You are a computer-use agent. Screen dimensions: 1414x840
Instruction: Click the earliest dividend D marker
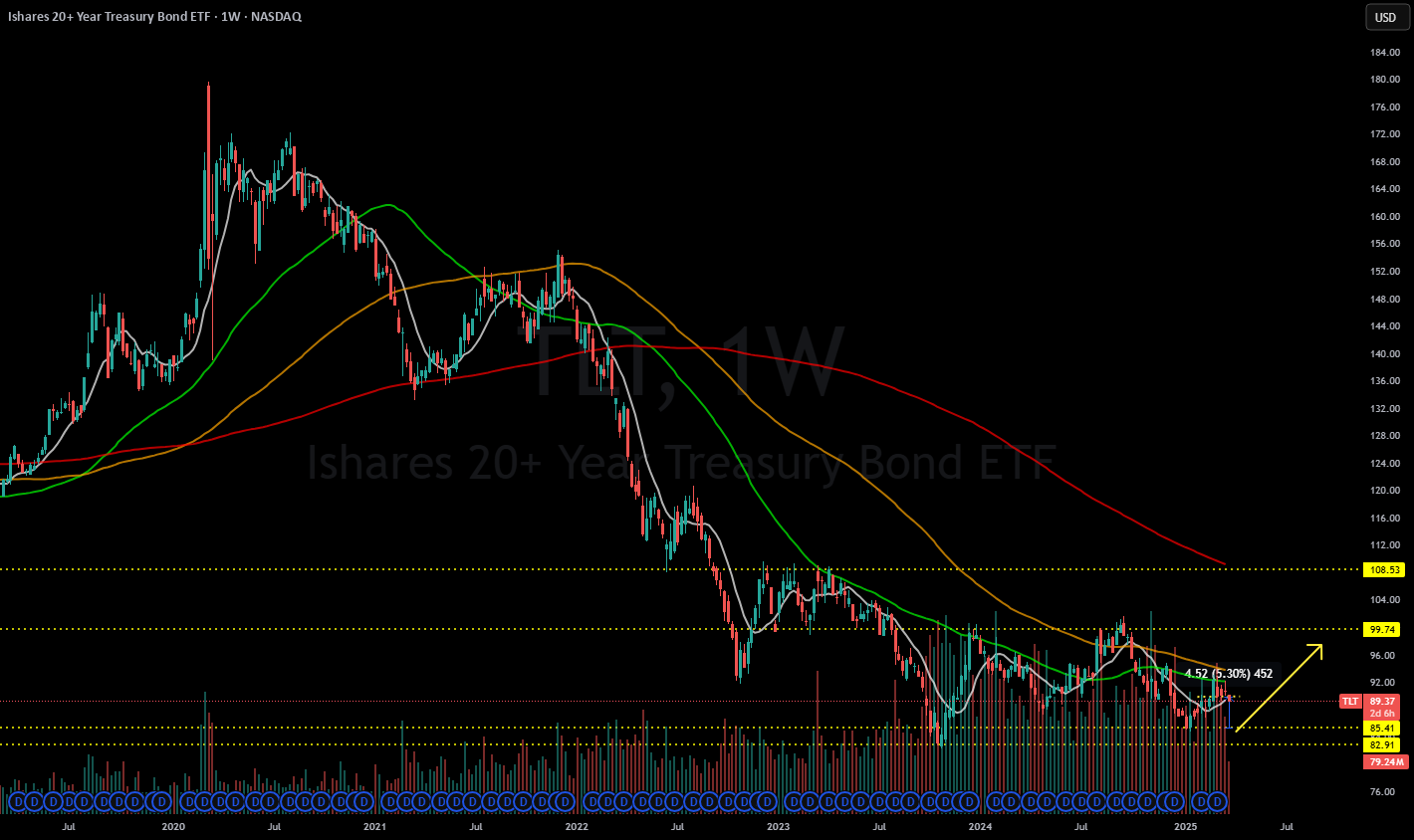[x=16, y=801]
